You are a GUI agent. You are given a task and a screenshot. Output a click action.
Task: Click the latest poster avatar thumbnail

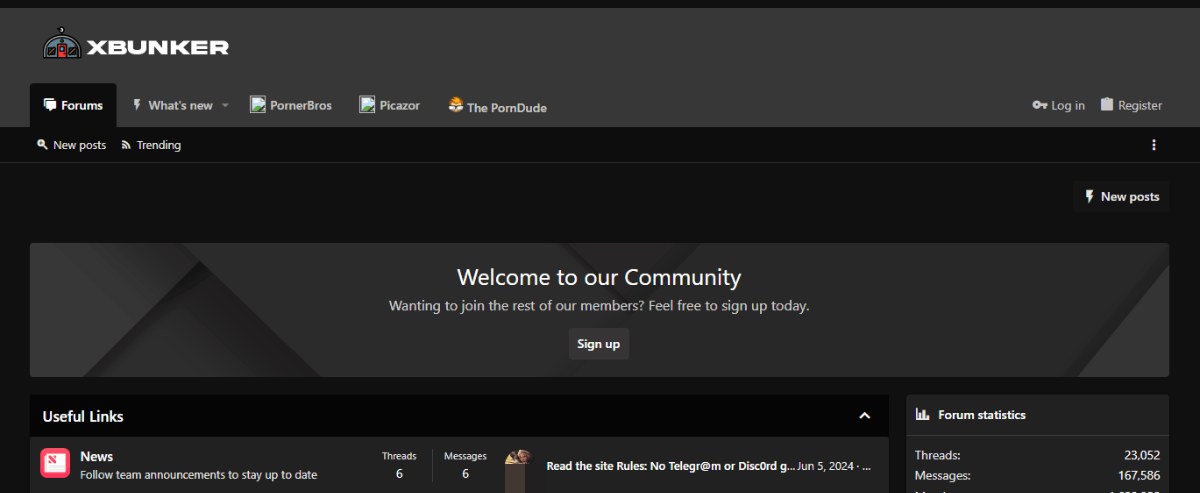pyautogui.click(x=517, y=466)
